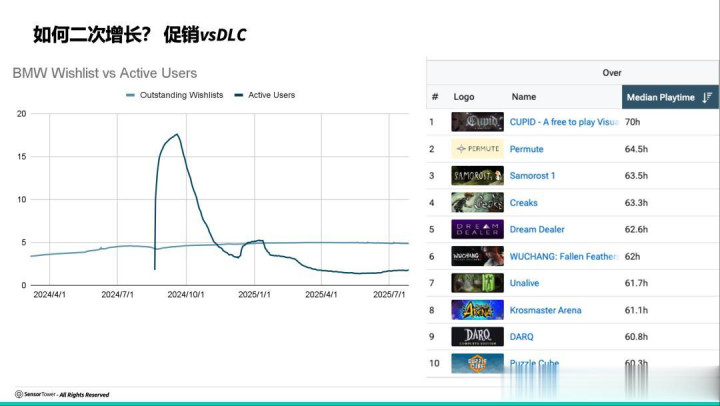This screenshot has height=406, width=720.
Task: Open the Unalive game link
Action: click(x=524, y=283)
